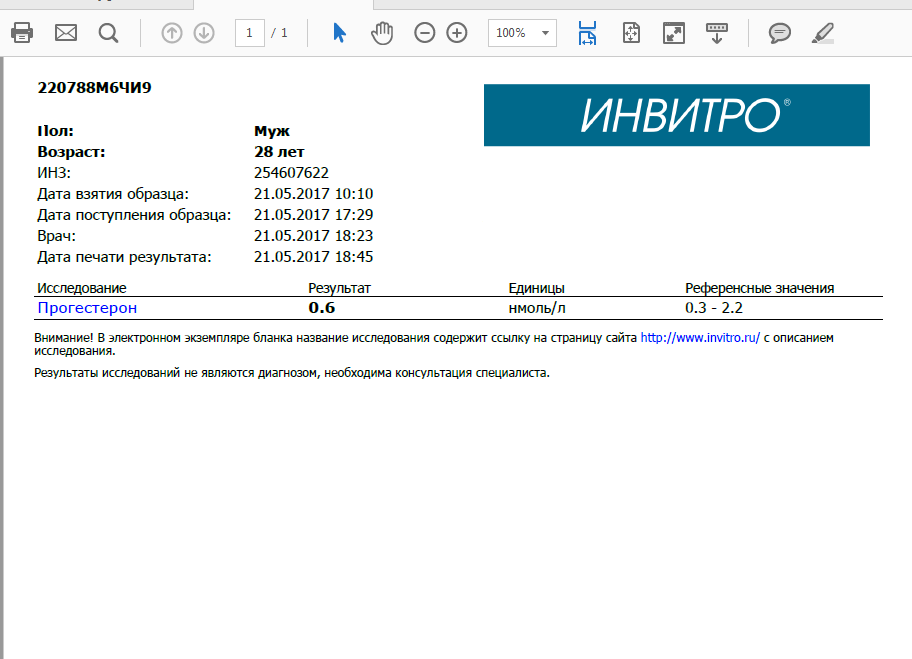Image resolution: width=912 pixels, height=659 pixels.
Task: Go to next page arrow
Action: [204, 33]
